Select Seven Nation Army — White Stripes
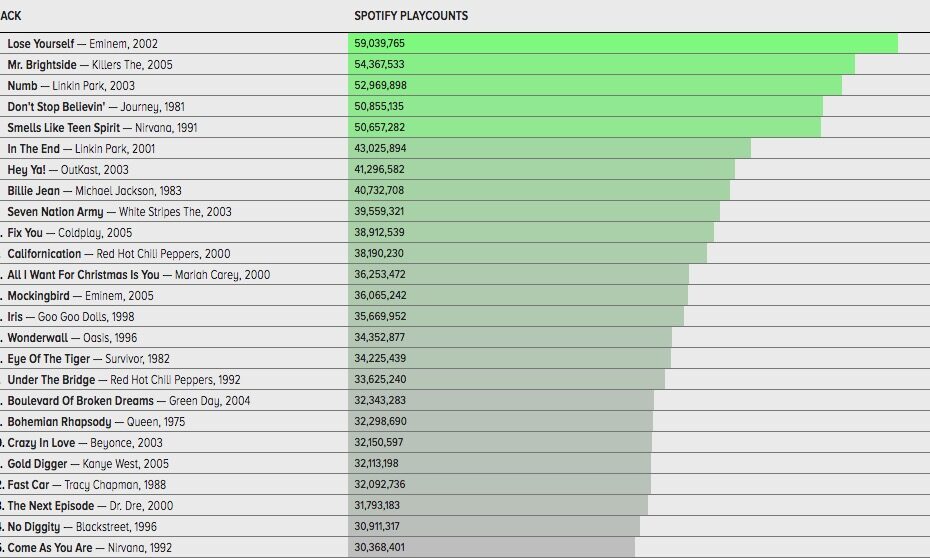This screenshot has height=558, width=930. 119,212
